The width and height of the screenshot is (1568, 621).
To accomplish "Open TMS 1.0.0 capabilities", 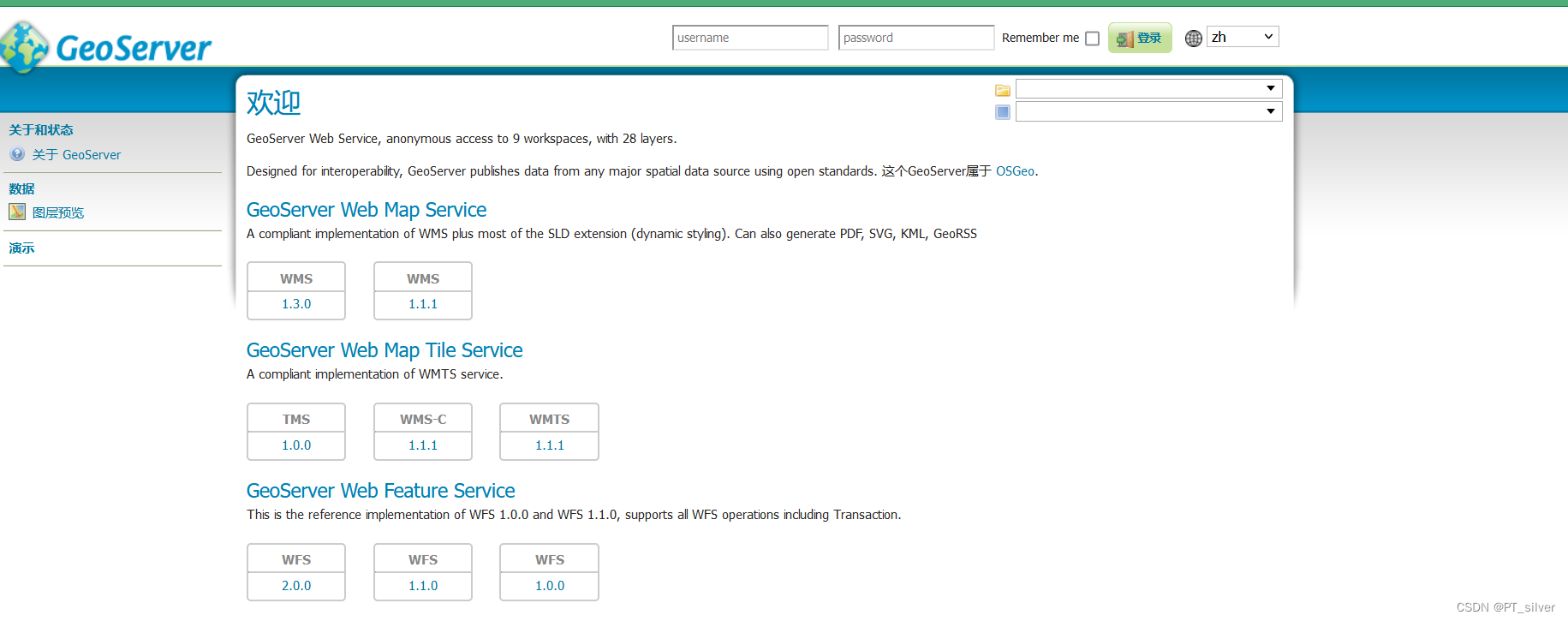I will pos(296,445).
